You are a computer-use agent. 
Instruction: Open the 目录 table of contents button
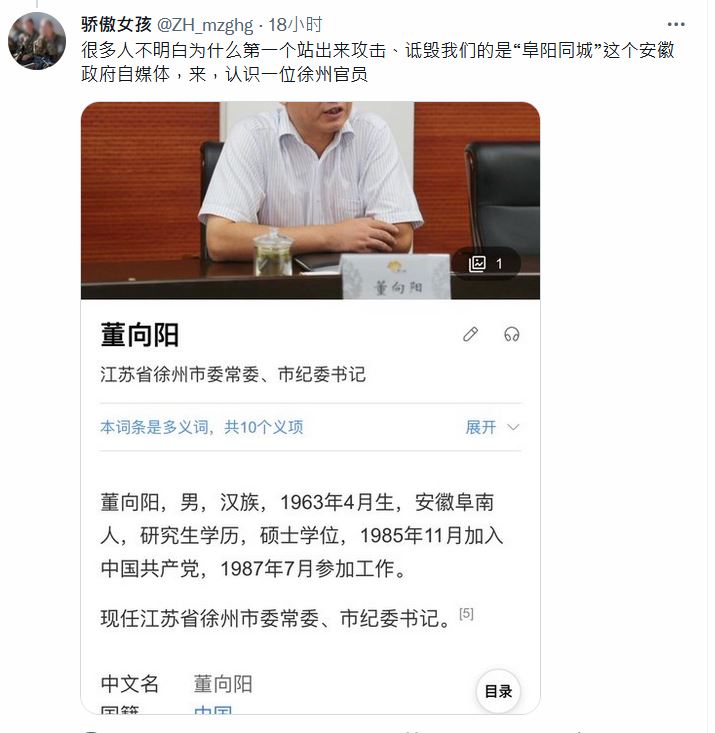498,691
